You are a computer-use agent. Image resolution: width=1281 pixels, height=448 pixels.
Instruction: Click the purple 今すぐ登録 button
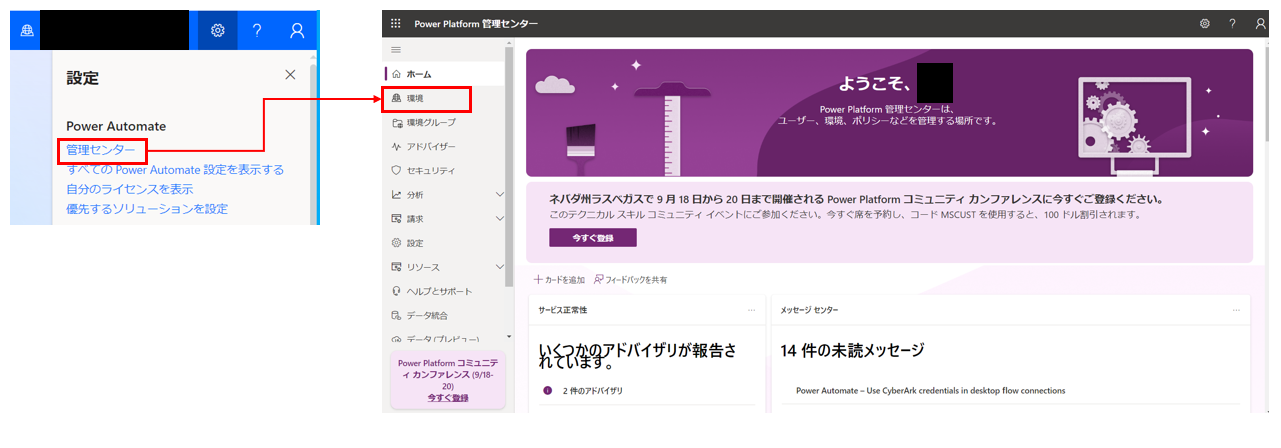592,238
